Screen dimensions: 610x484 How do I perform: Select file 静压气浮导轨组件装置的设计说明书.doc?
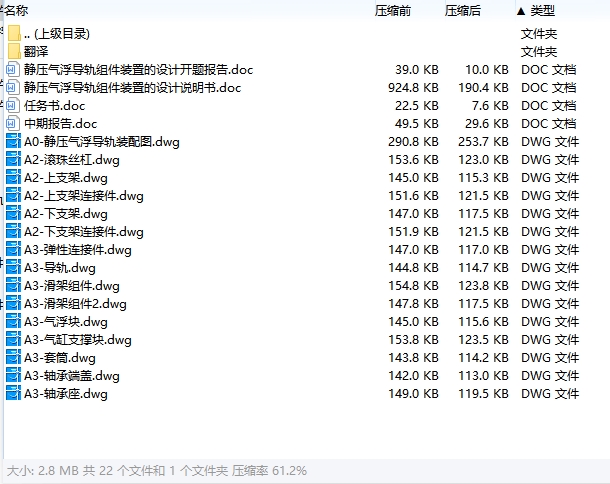[132, 88]
